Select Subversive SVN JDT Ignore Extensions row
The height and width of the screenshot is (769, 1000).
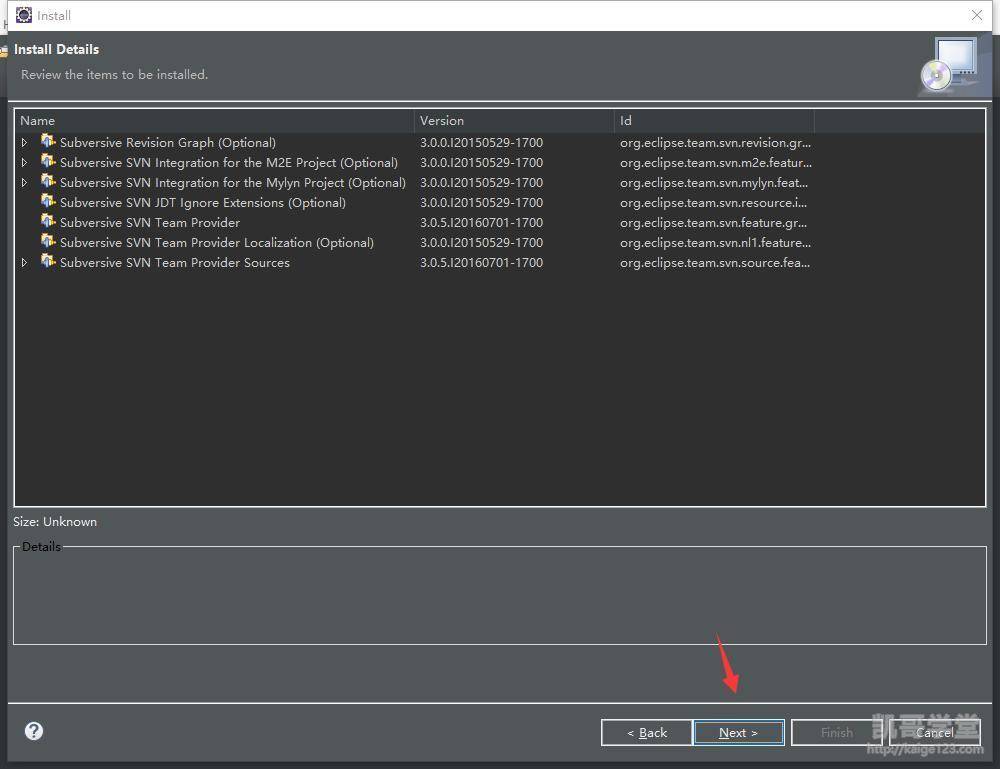[x=203, y=203]
